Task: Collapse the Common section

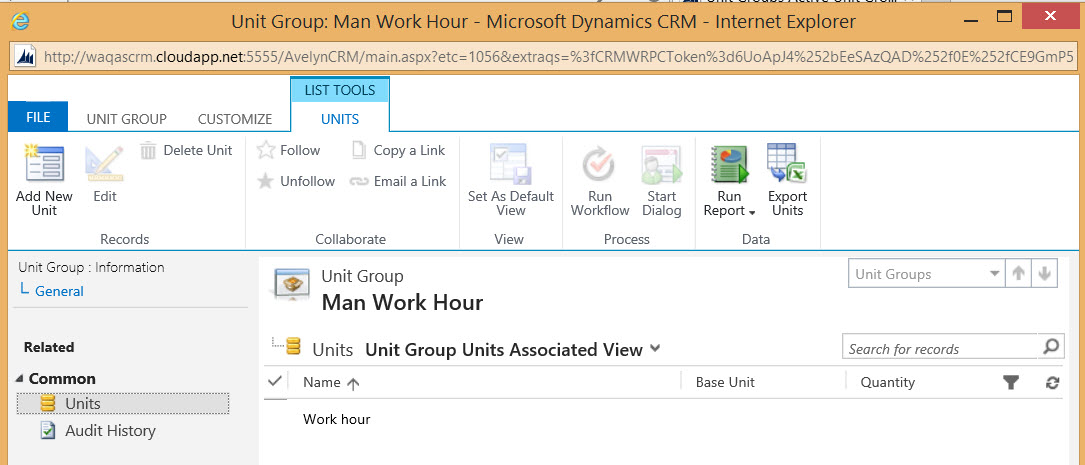Action: pos(19,379)
